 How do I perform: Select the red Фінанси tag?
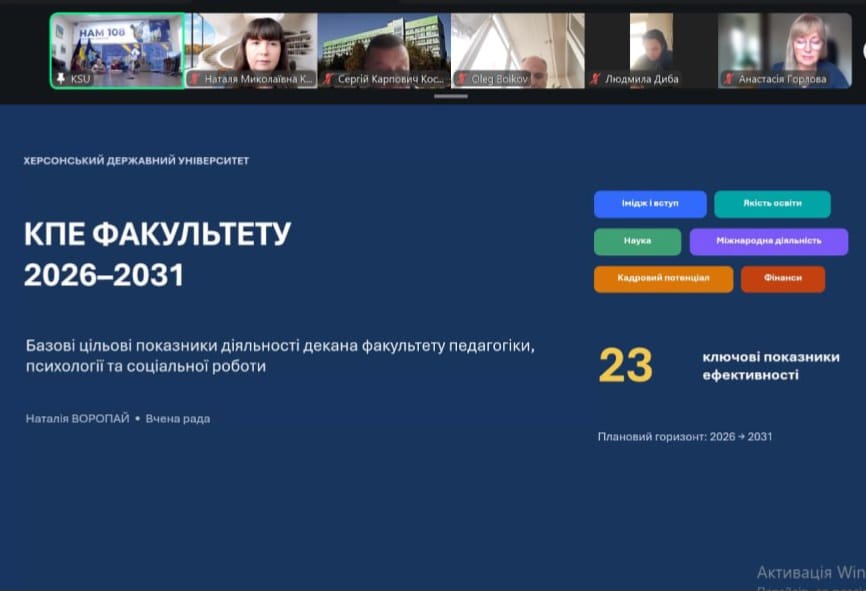[783, 278]
